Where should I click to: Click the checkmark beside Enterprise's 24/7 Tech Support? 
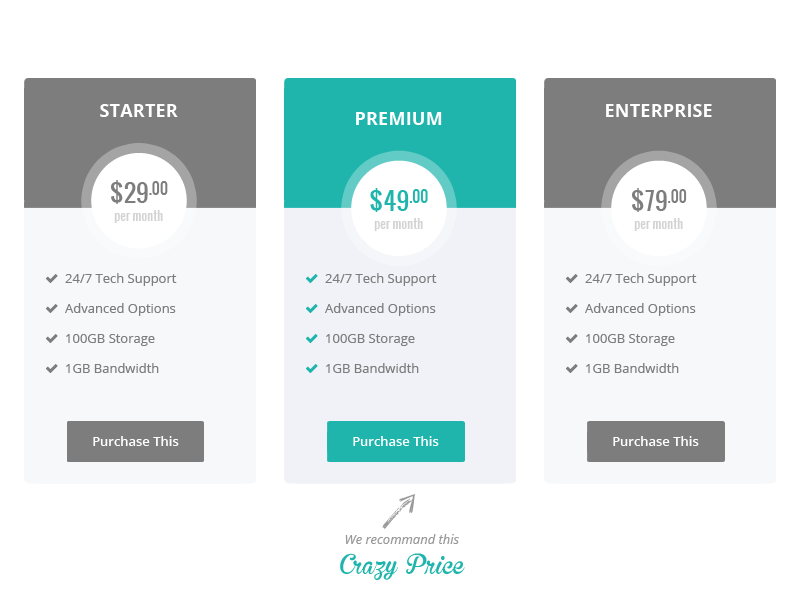coord(571,278)
